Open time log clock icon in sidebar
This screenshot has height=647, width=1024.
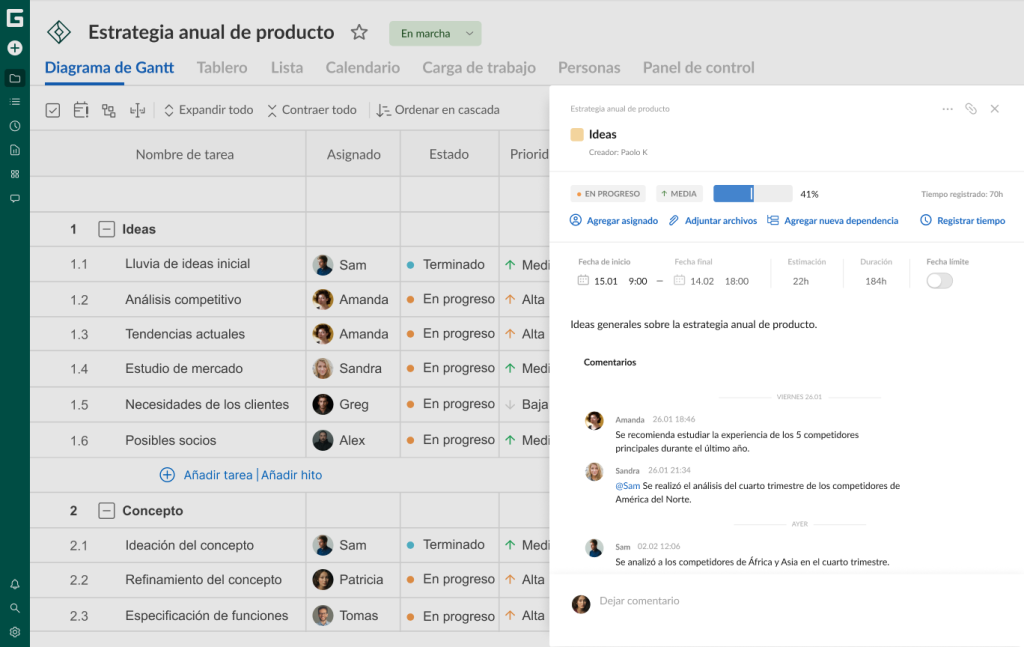point(14,126)
